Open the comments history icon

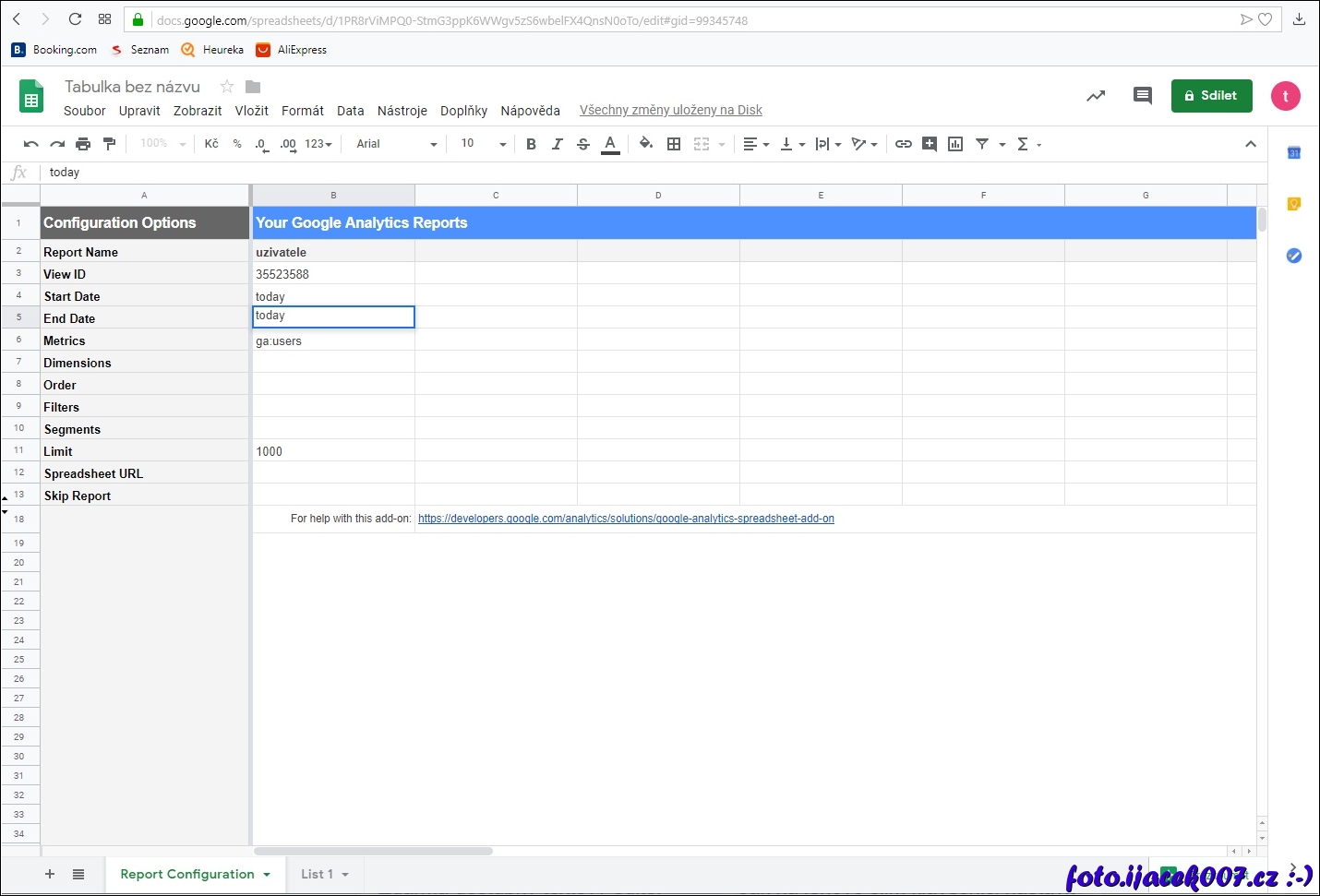[1142, 96]
